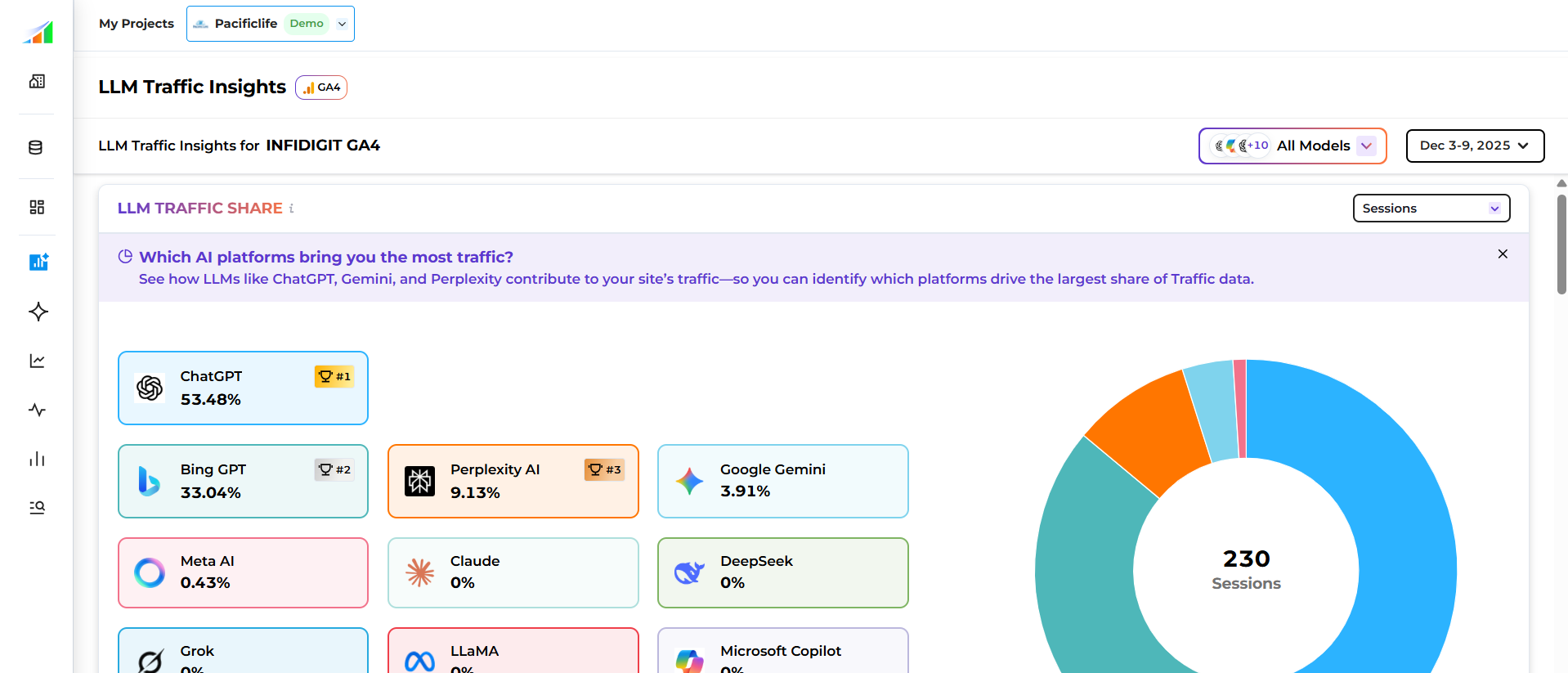Open the Dec 3-9, 2025 date picker

(x=1475, y=146)
